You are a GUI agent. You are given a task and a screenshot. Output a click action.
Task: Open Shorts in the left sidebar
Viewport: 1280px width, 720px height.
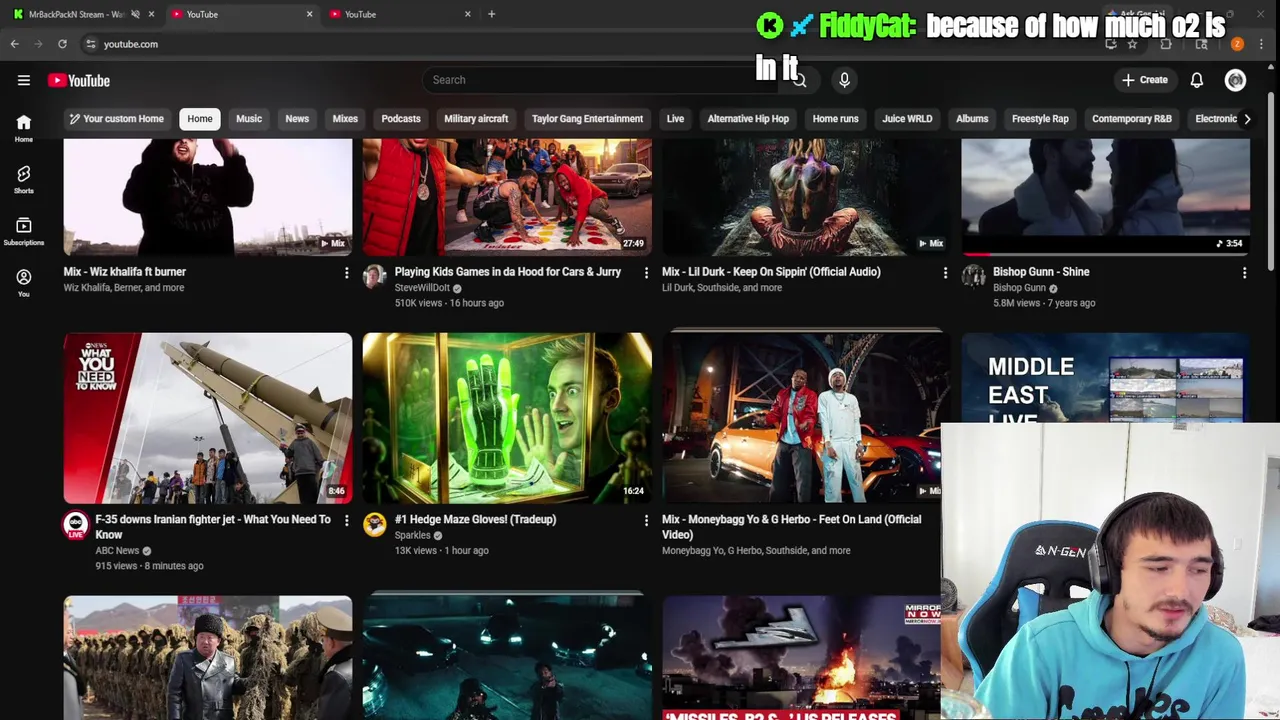24,180
